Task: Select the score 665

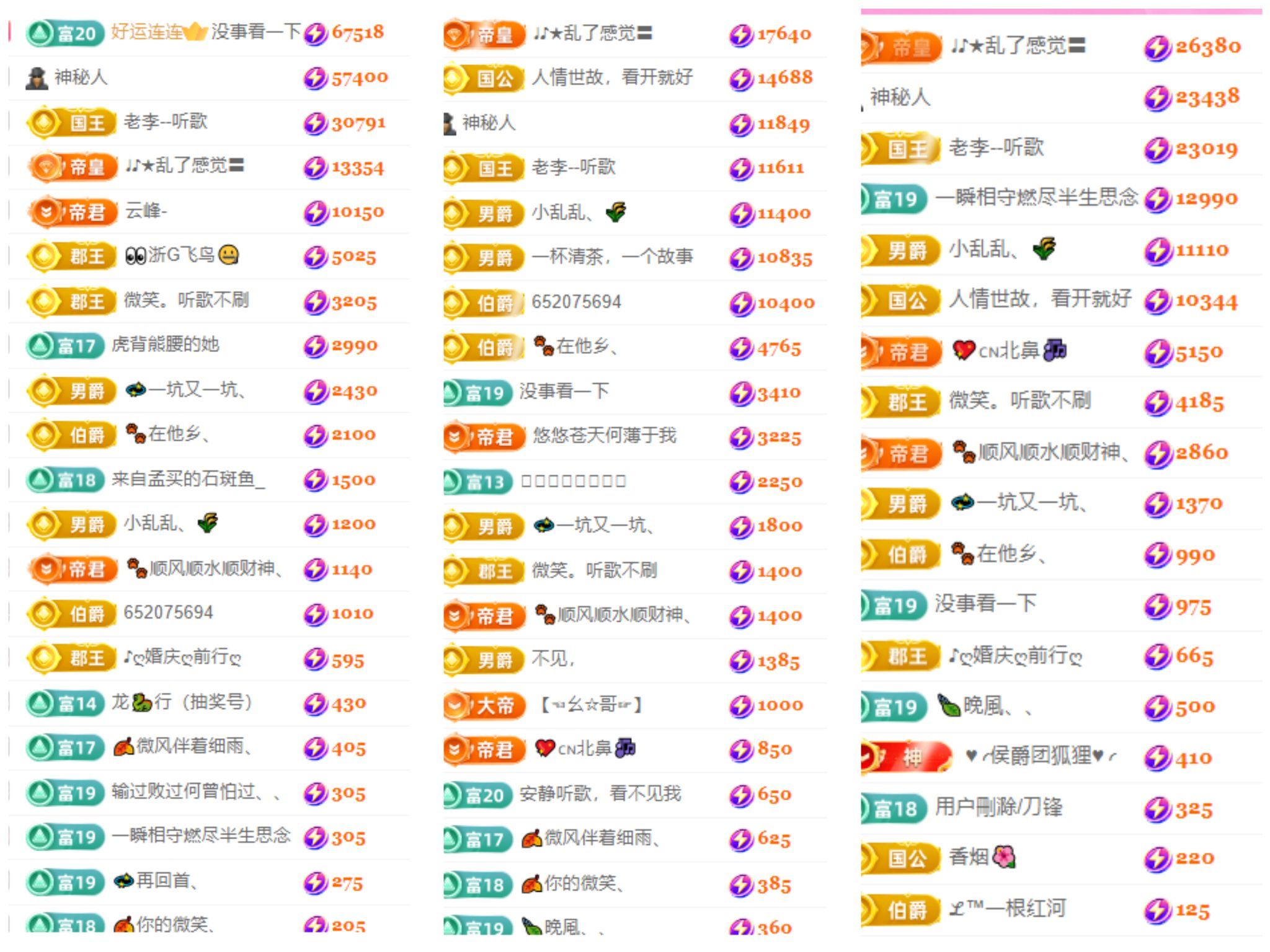Action: 1194,656
